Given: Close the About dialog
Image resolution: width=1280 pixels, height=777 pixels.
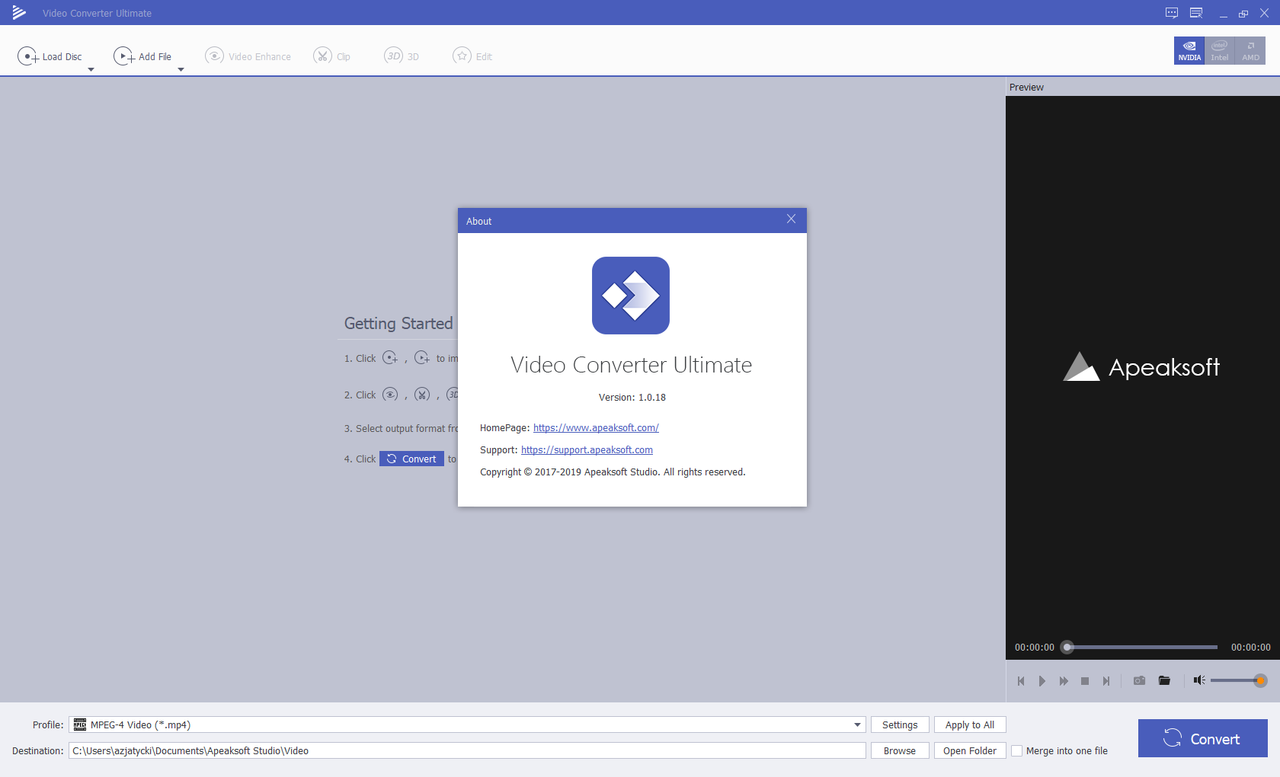Looking at the screenshot, I should tap(791, 219).
